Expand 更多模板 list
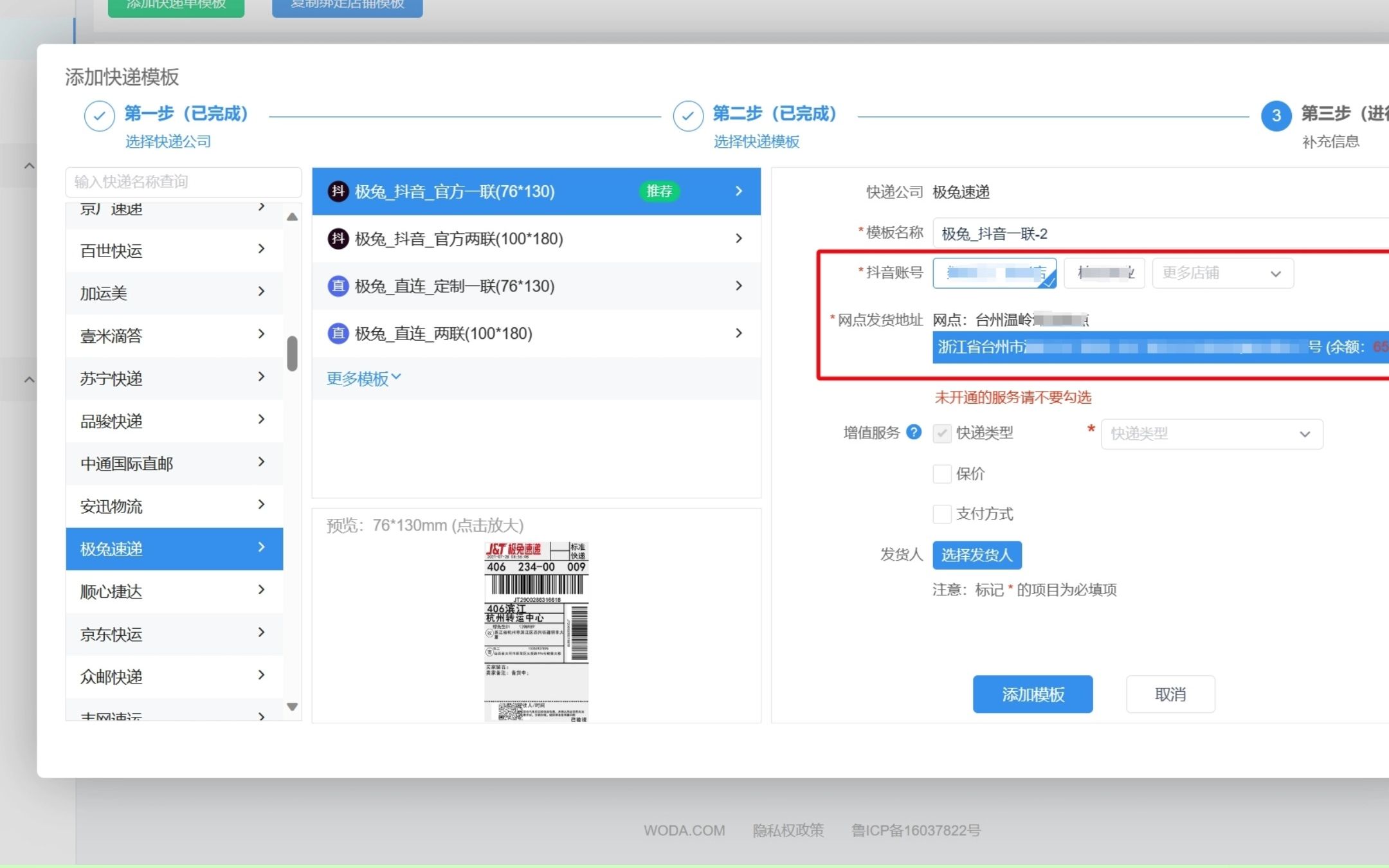The image size is (1389, 868). point(364,378)
